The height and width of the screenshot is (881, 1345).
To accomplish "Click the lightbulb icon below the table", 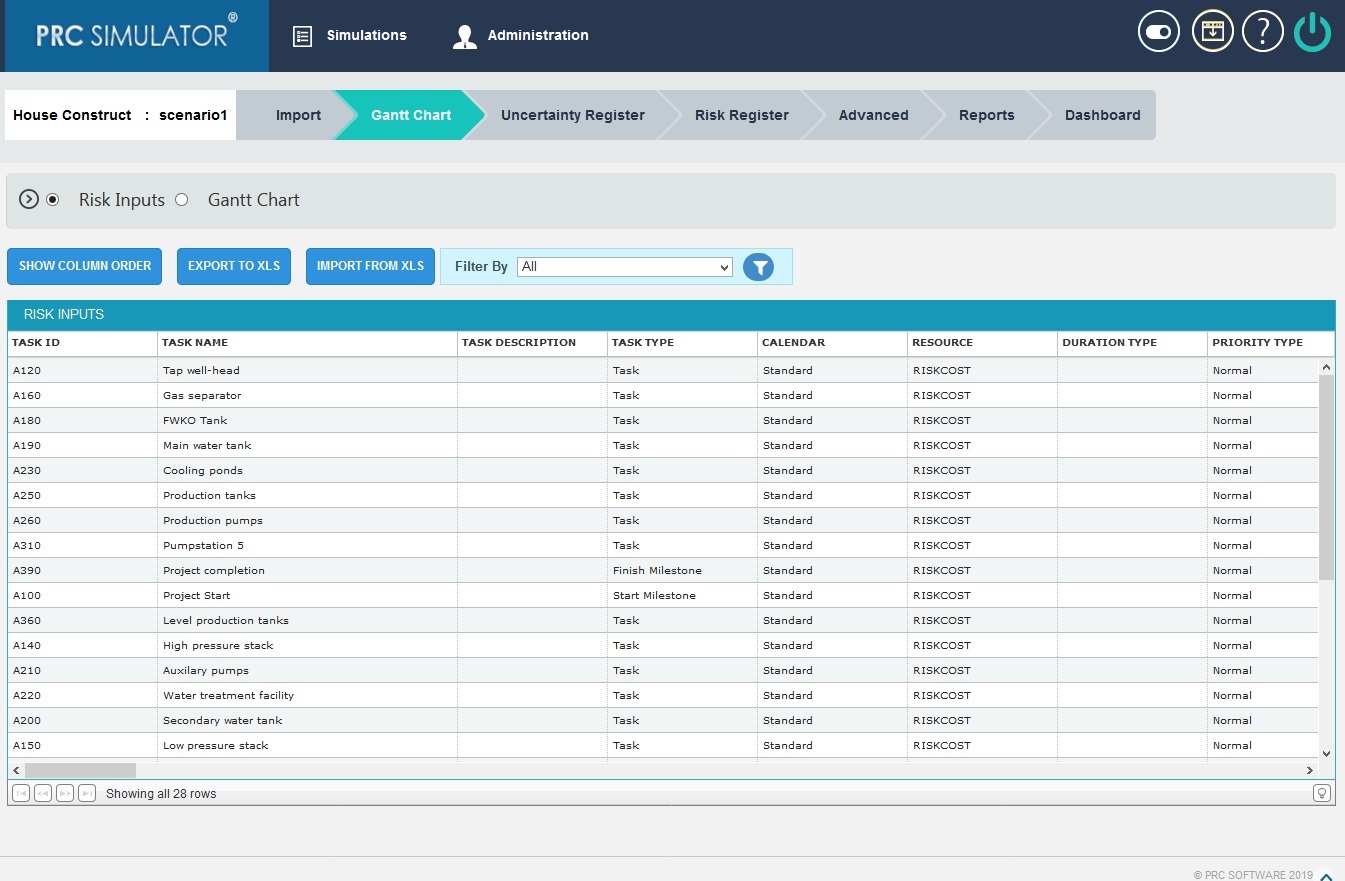I will point(1322,792).
